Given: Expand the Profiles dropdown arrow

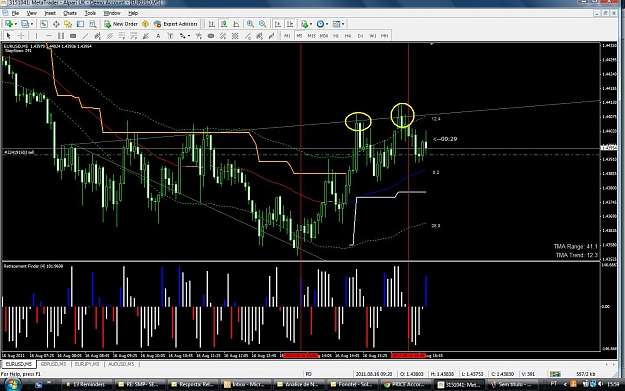Looking at the screenshot, I should [x=32, y=24].
